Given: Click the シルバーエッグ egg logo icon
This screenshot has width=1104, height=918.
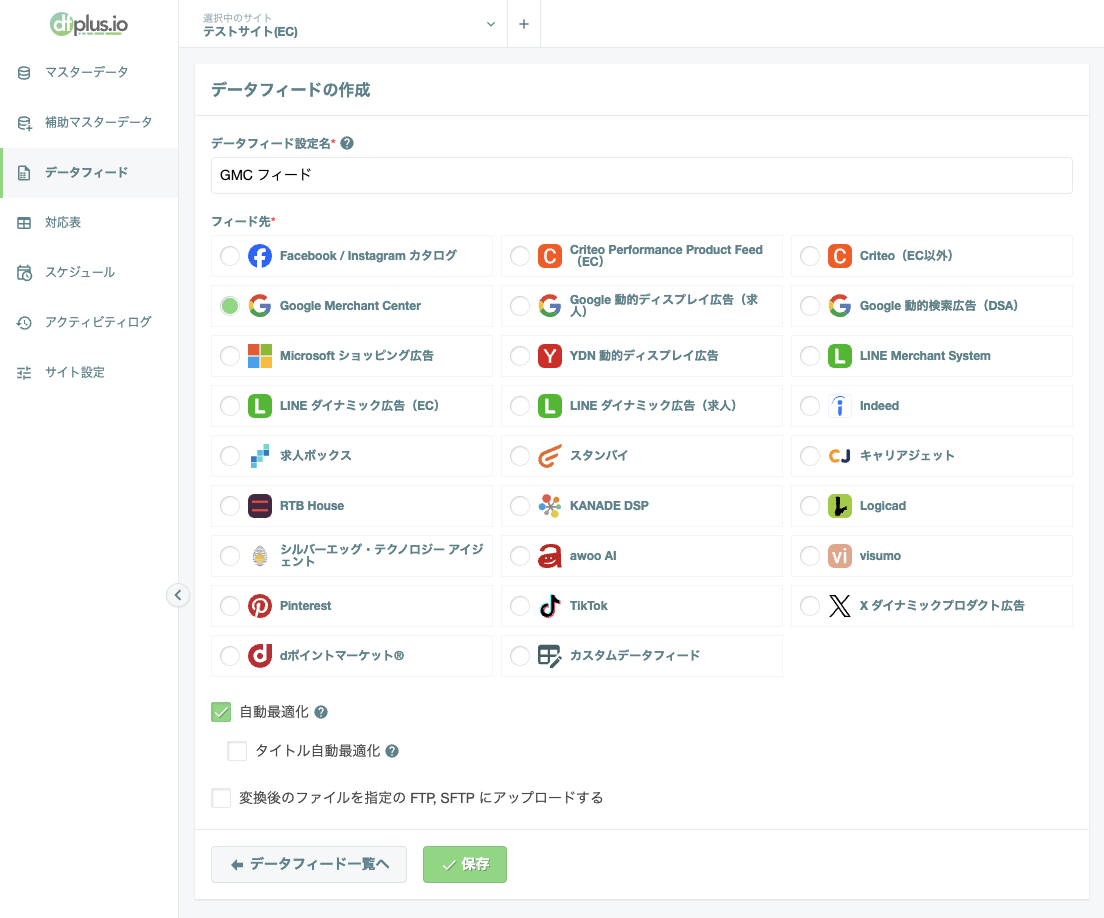Looking at the screenshot, I should click(x=260, y=555).
